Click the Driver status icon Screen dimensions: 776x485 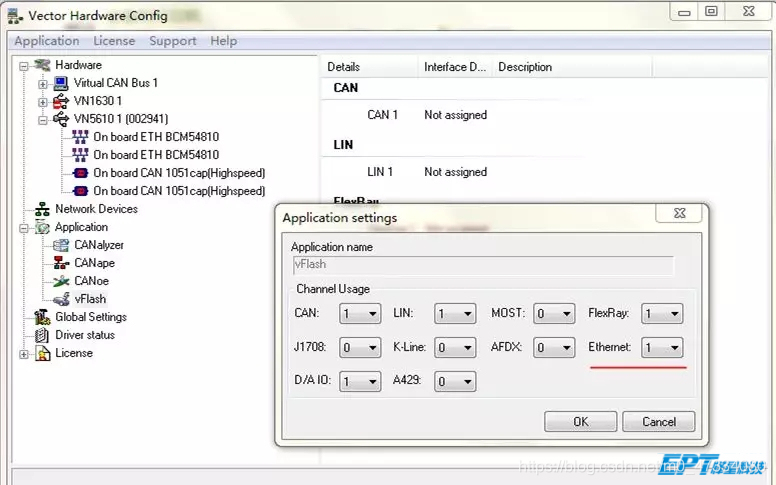tap(42, 335)
